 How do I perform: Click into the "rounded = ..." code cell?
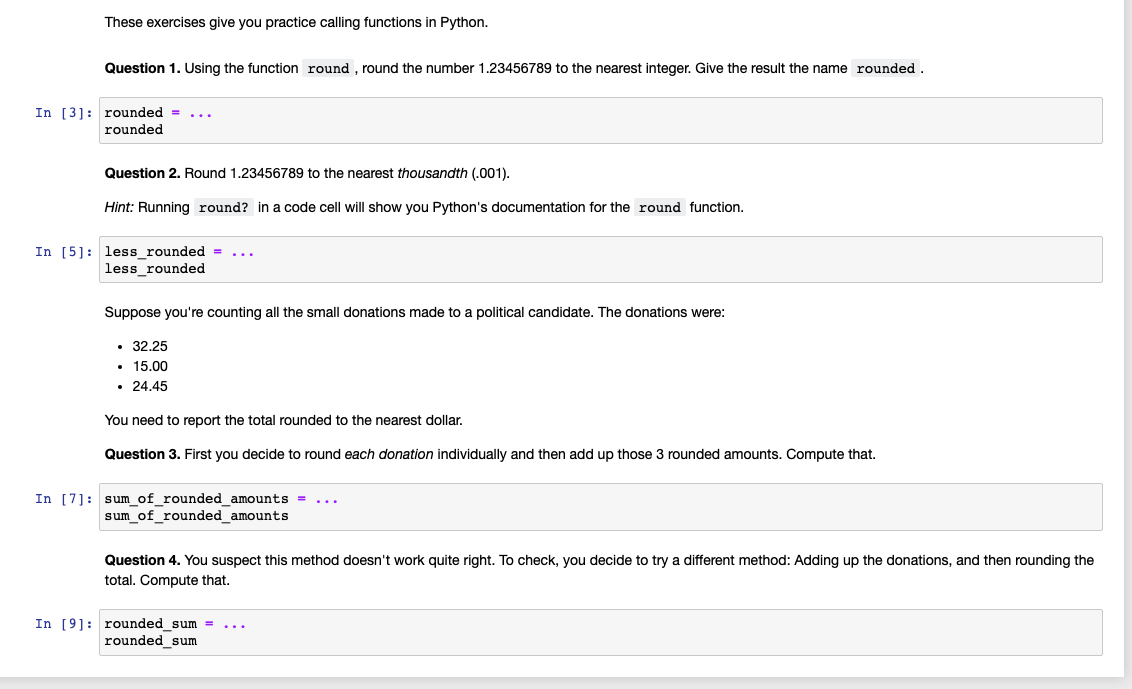pyautogui.click(x=600, y=121)
